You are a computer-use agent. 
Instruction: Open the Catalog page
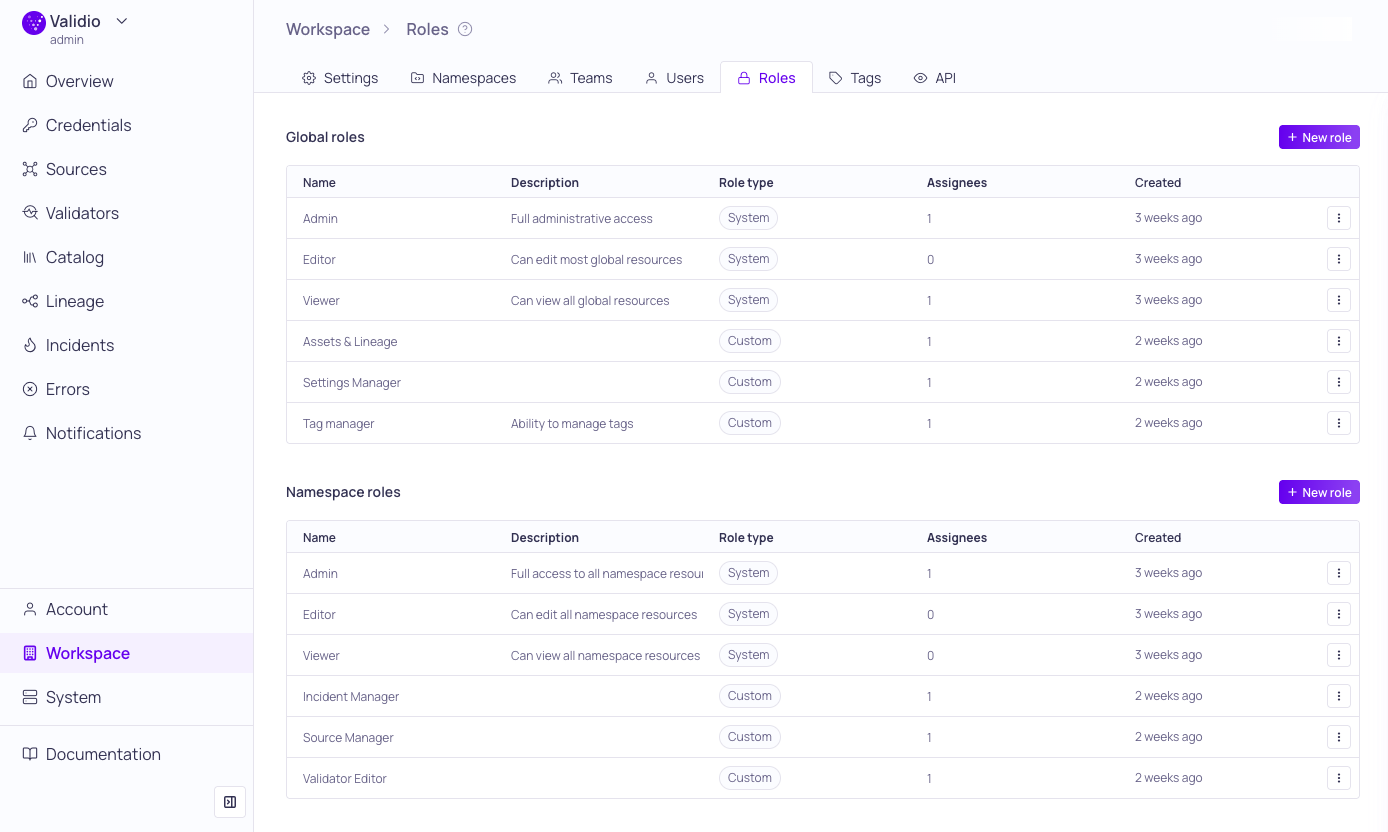click(126, 257)
